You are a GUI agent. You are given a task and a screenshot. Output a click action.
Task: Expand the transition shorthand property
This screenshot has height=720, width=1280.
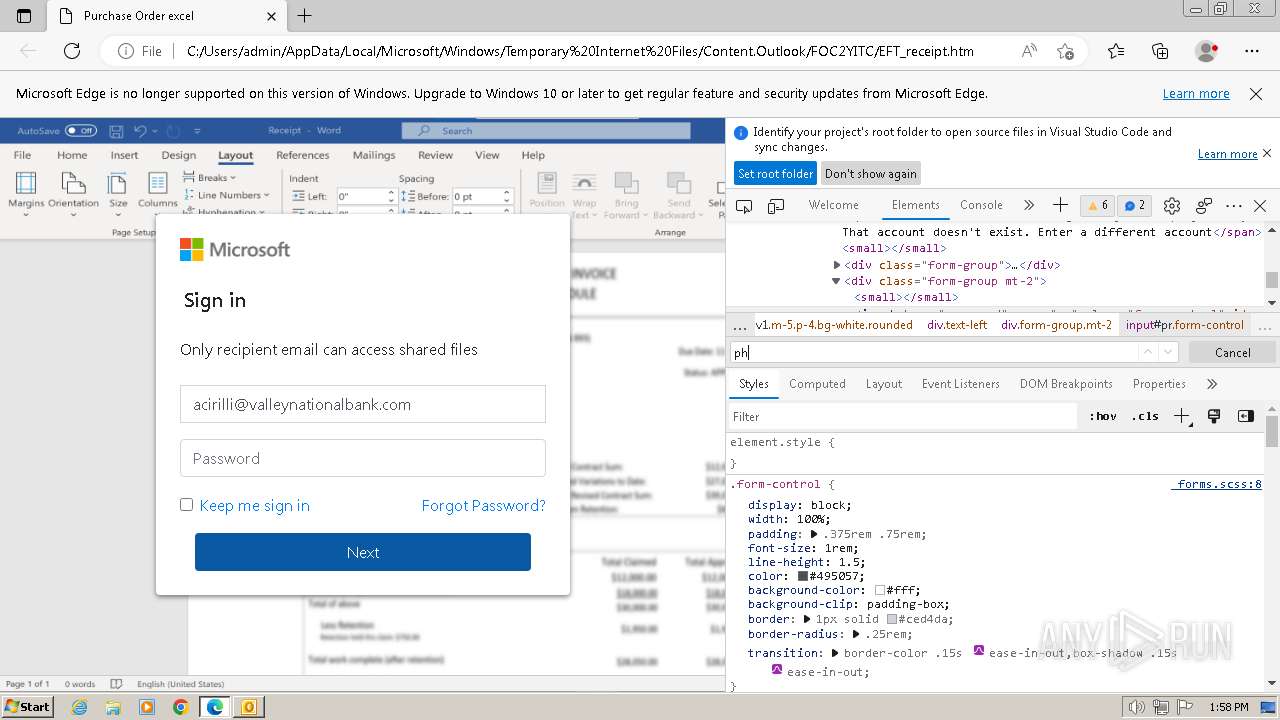pyautogui.click(x=835, y=653)
